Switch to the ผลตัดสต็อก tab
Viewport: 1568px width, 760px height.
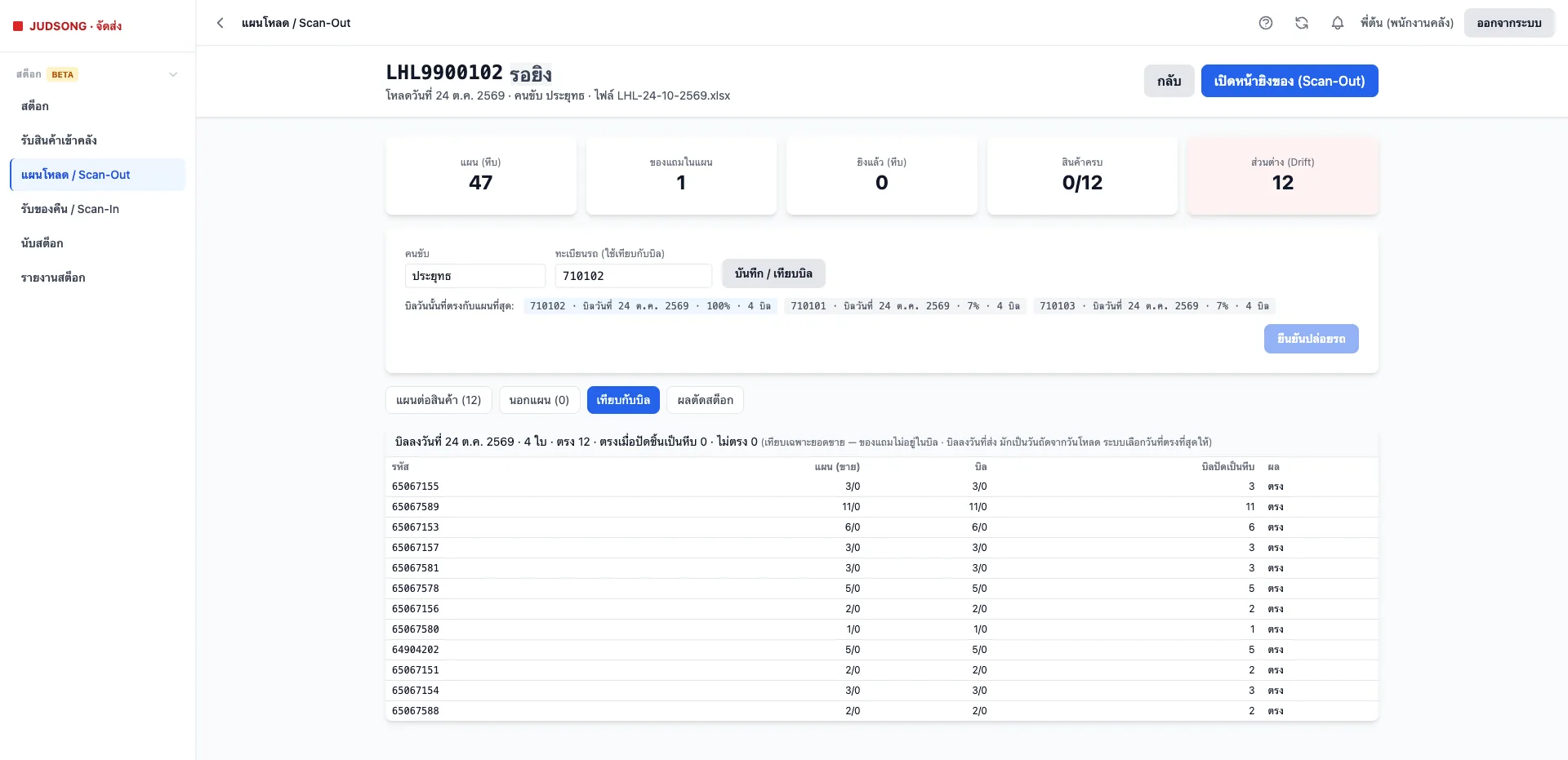pos(706,400)
